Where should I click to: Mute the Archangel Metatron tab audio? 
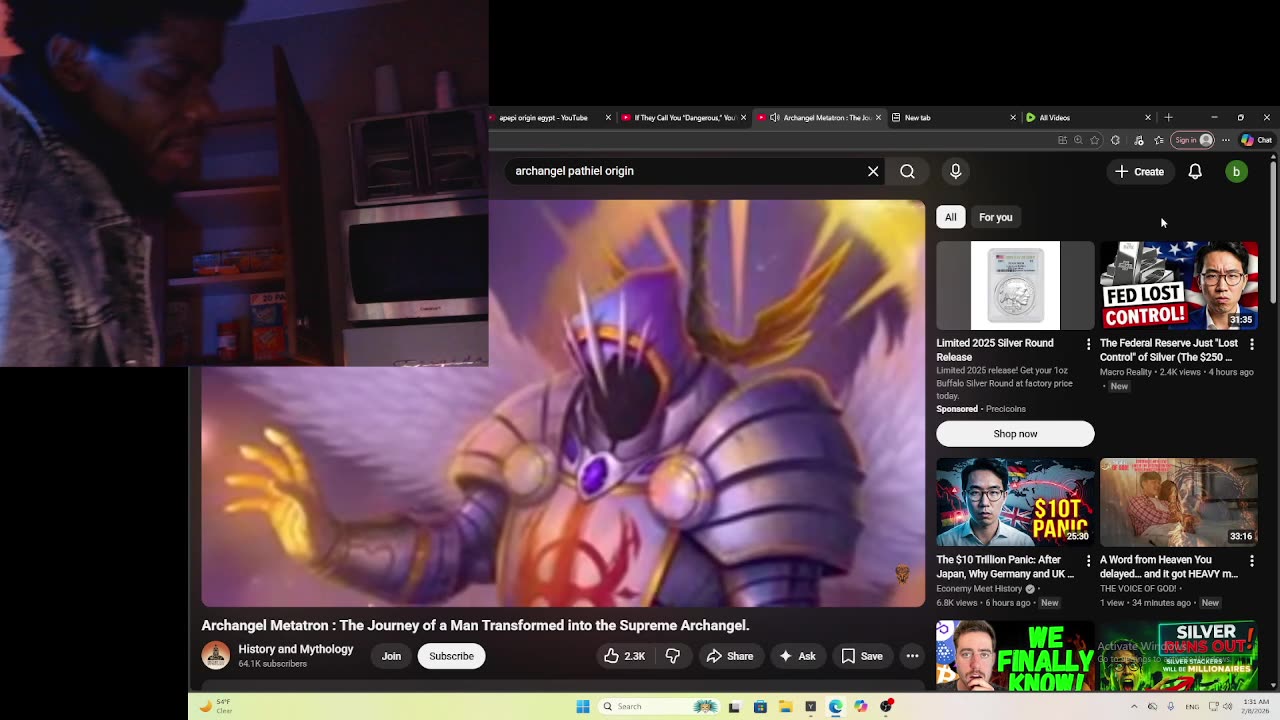click(x=774, y=118)
